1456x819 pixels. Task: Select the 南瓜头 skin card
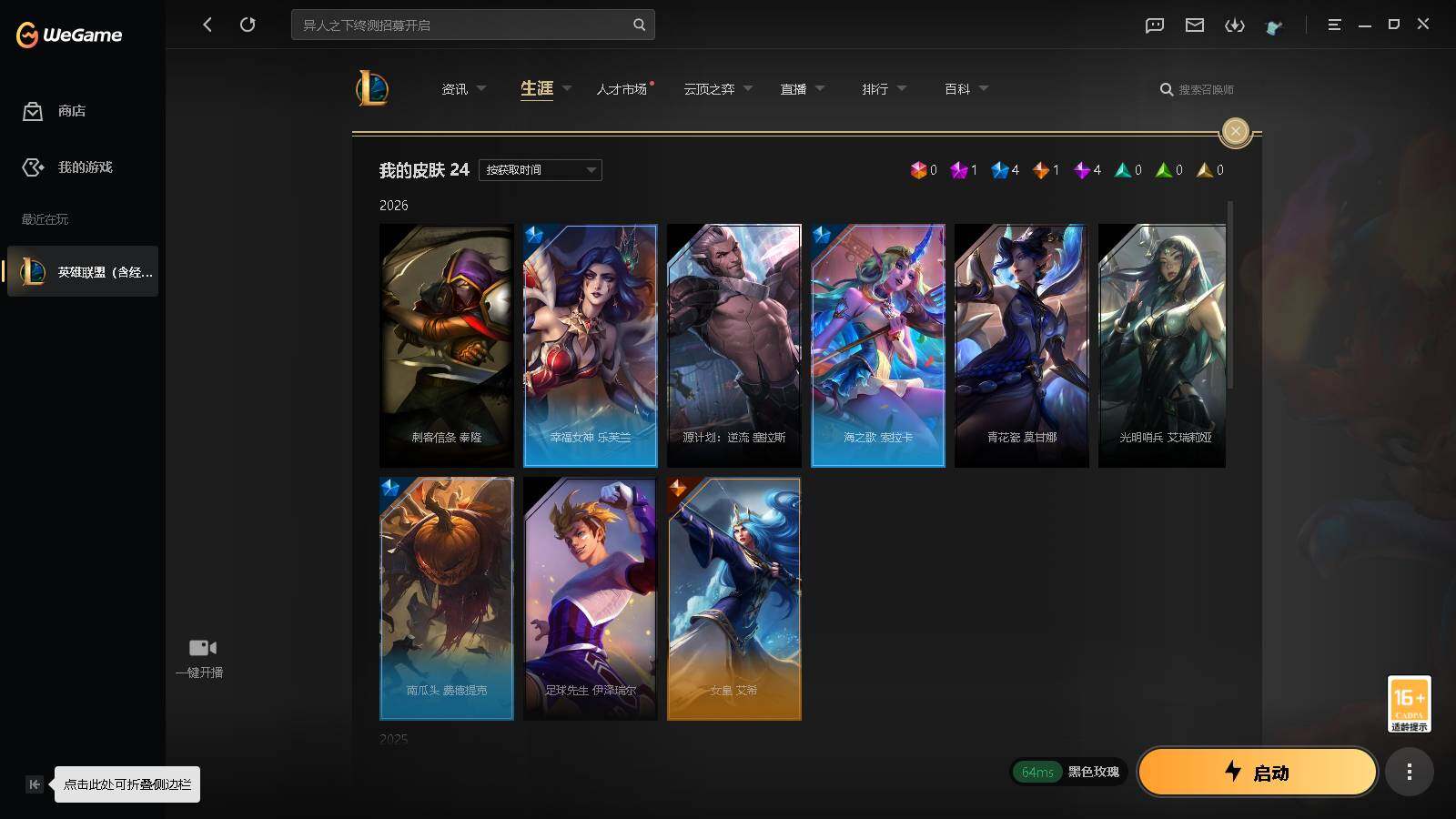[x=446, y=599]
